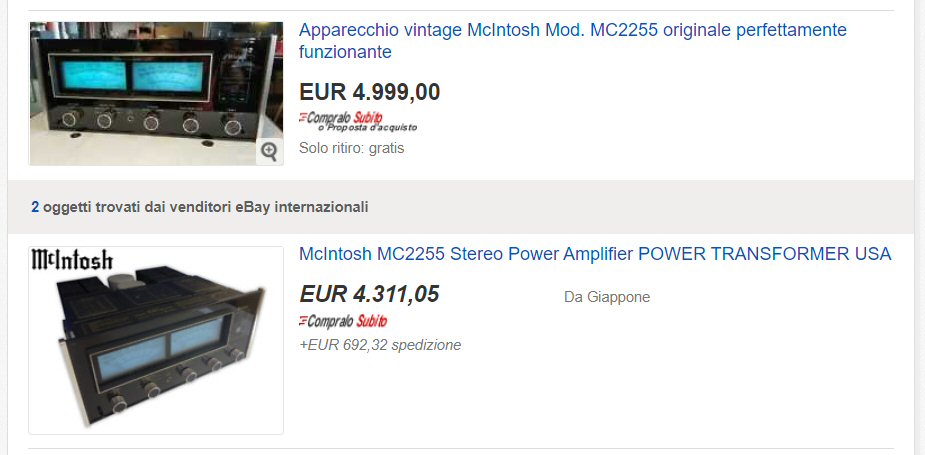Click the McIntosh logo on second listing image

[x=71, y=260]
